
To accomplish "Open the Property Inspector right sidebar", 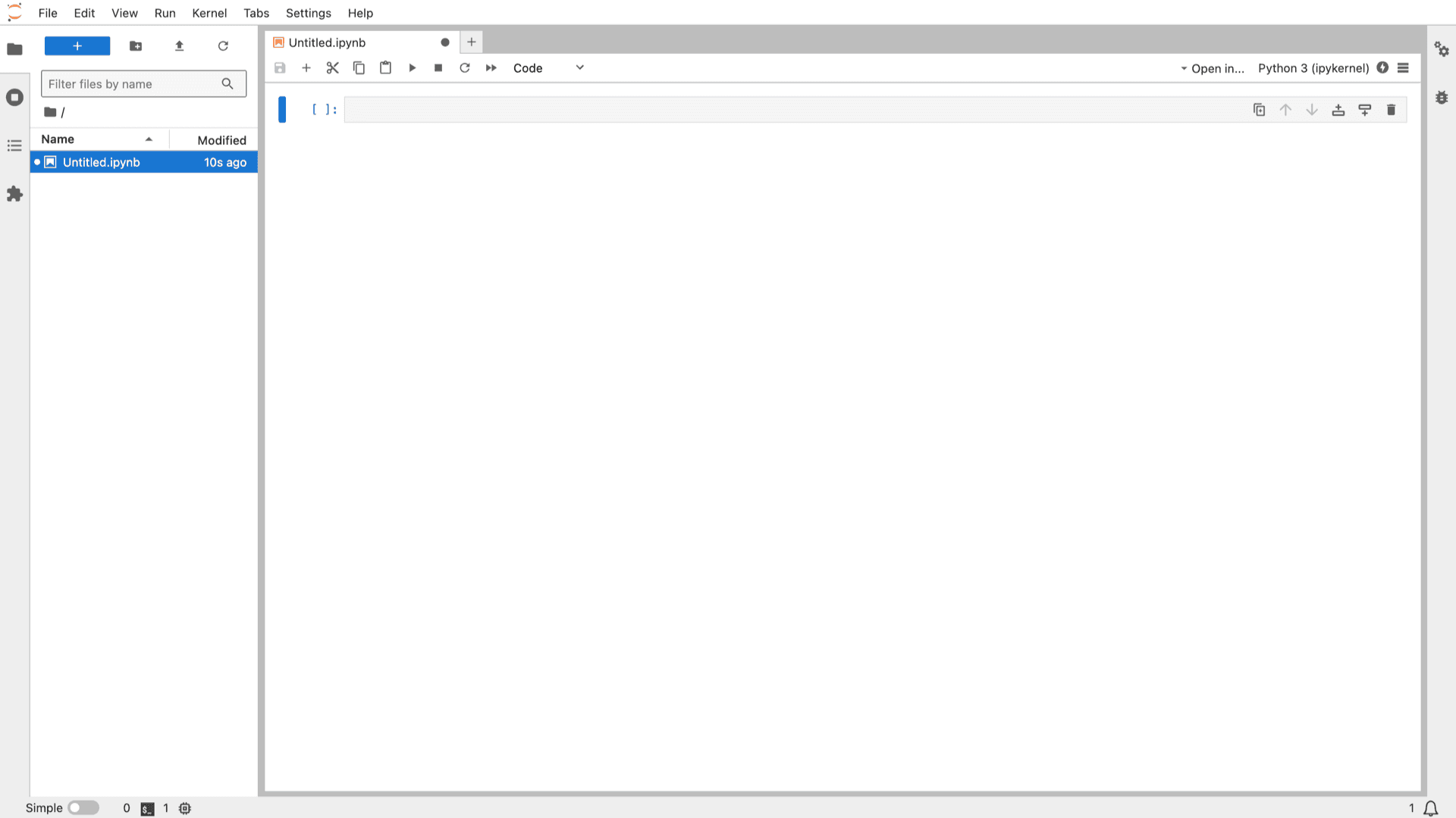I will (1442, 49).
